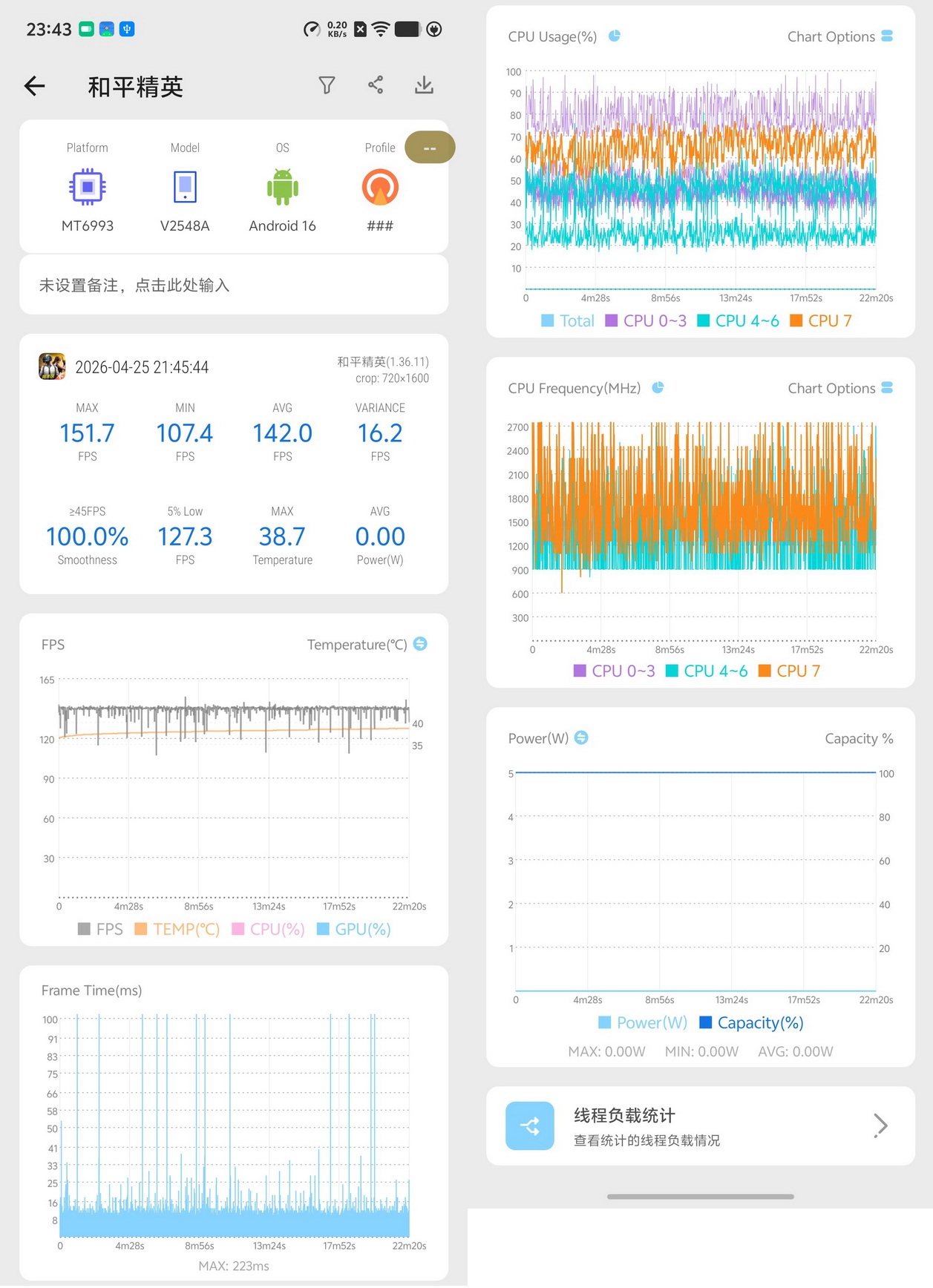Toggle the FPS chart Temperature swap icon
The image size is (933, 1288).
420,644
